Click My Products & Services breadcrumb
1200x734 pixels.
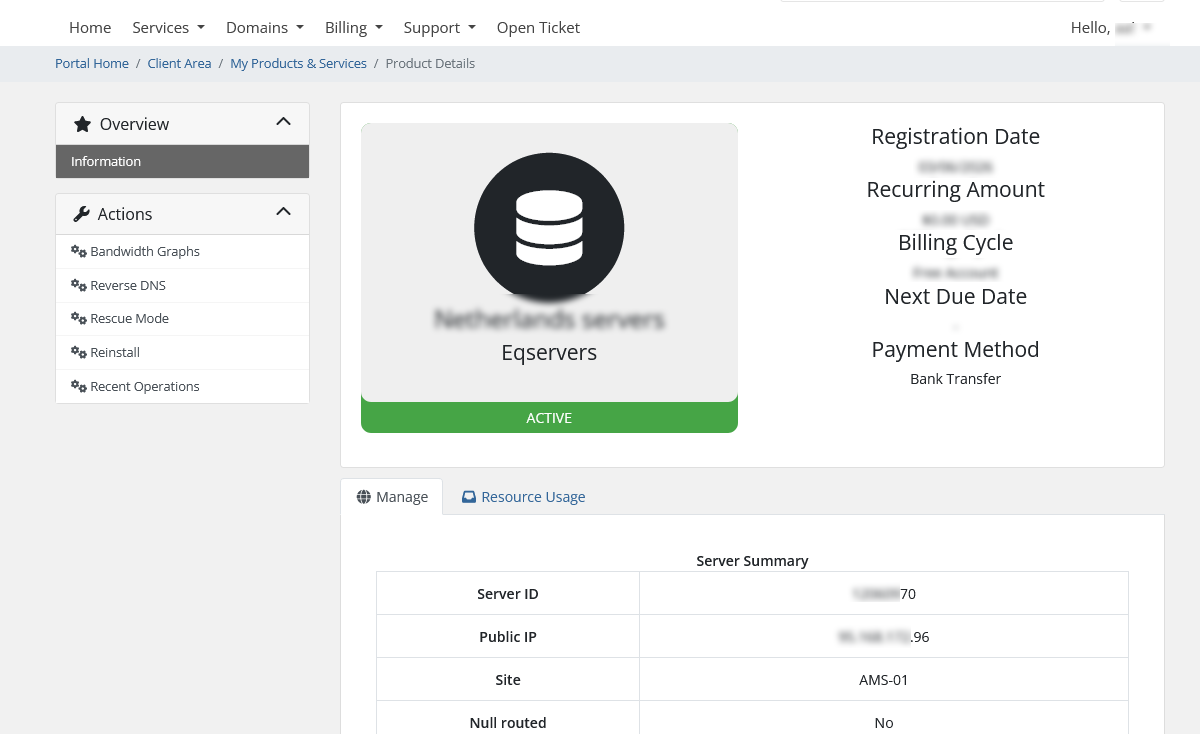[298, 63]
